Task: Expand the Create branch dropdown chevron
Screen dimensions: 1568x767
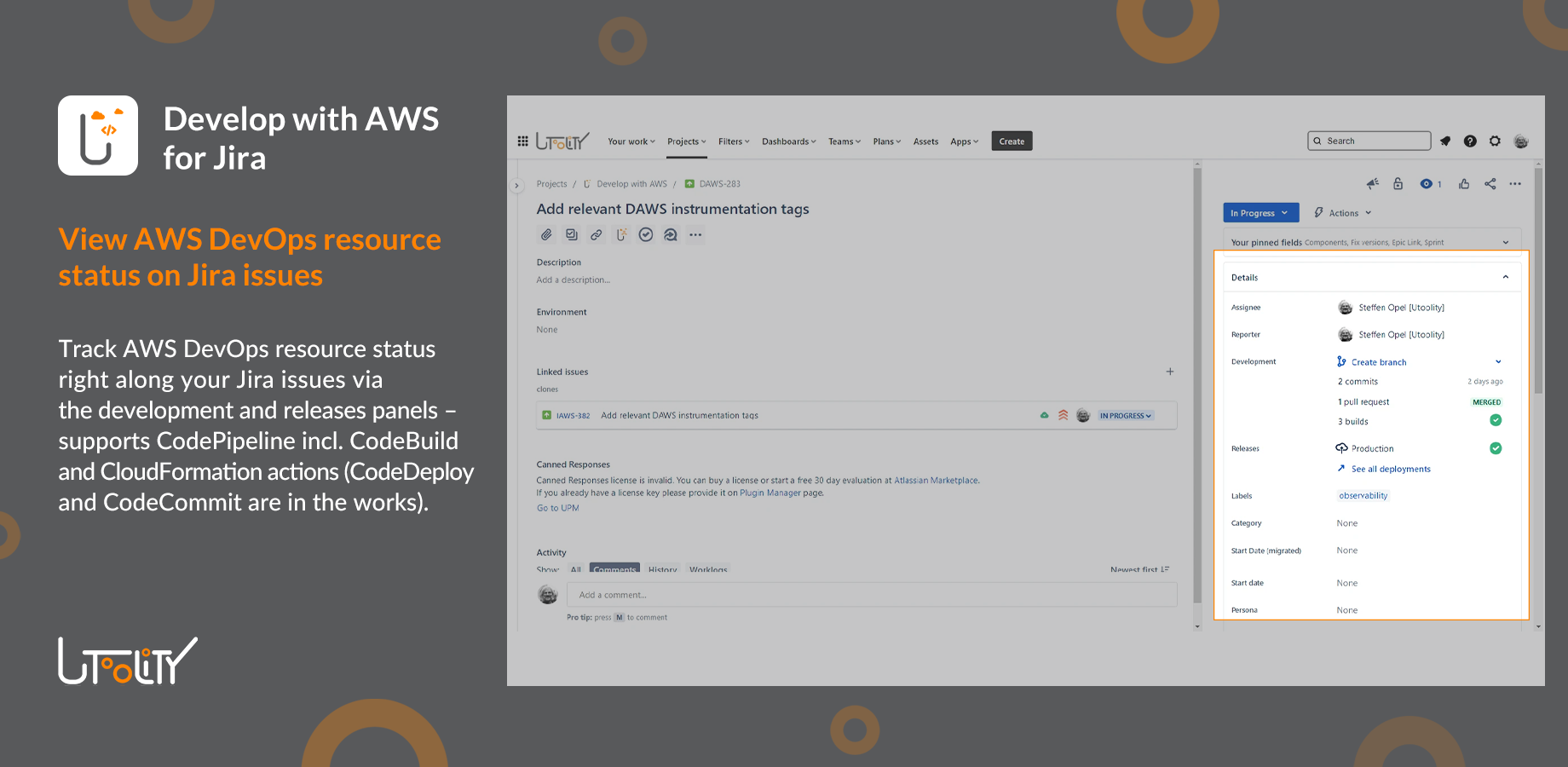Action: (1498, 361)
